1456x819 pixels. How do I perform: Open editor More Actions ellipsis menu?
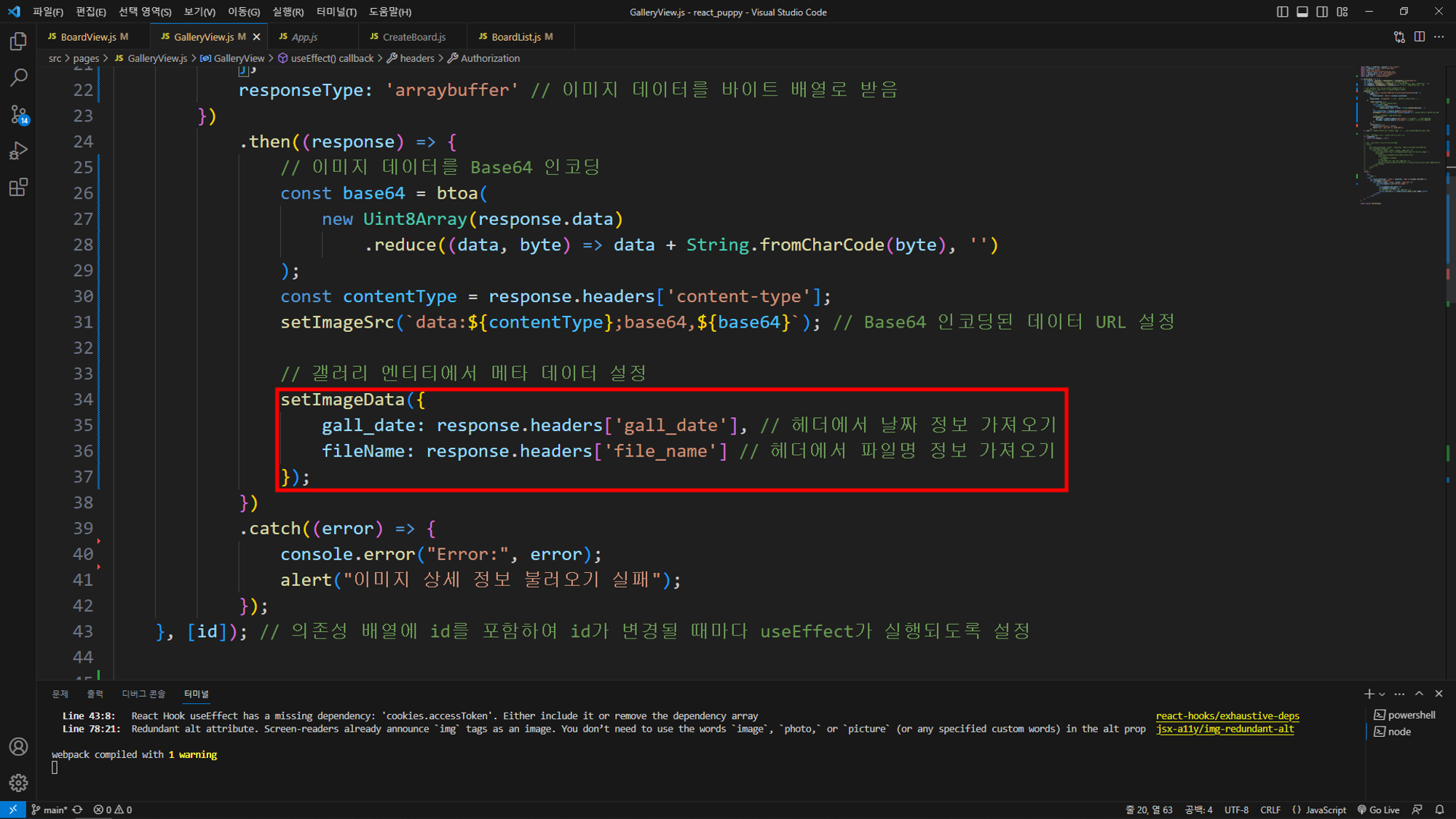1439,36
